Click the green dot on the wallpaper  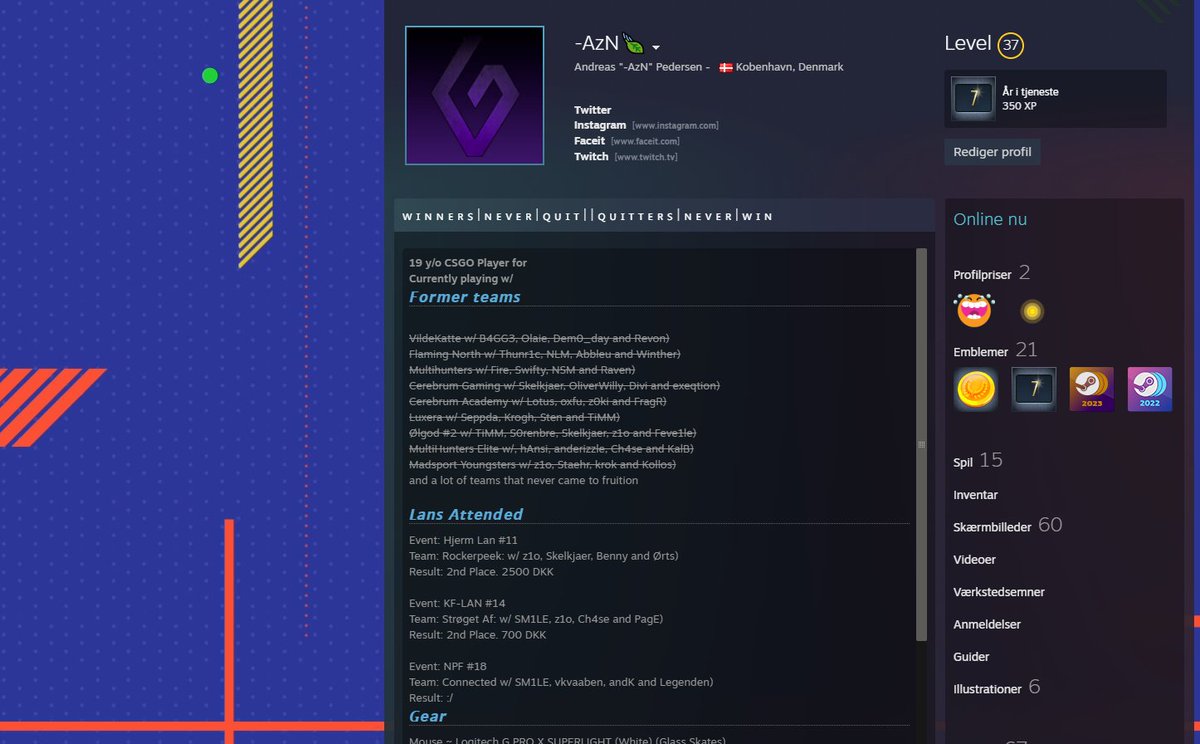coord(210,75)
